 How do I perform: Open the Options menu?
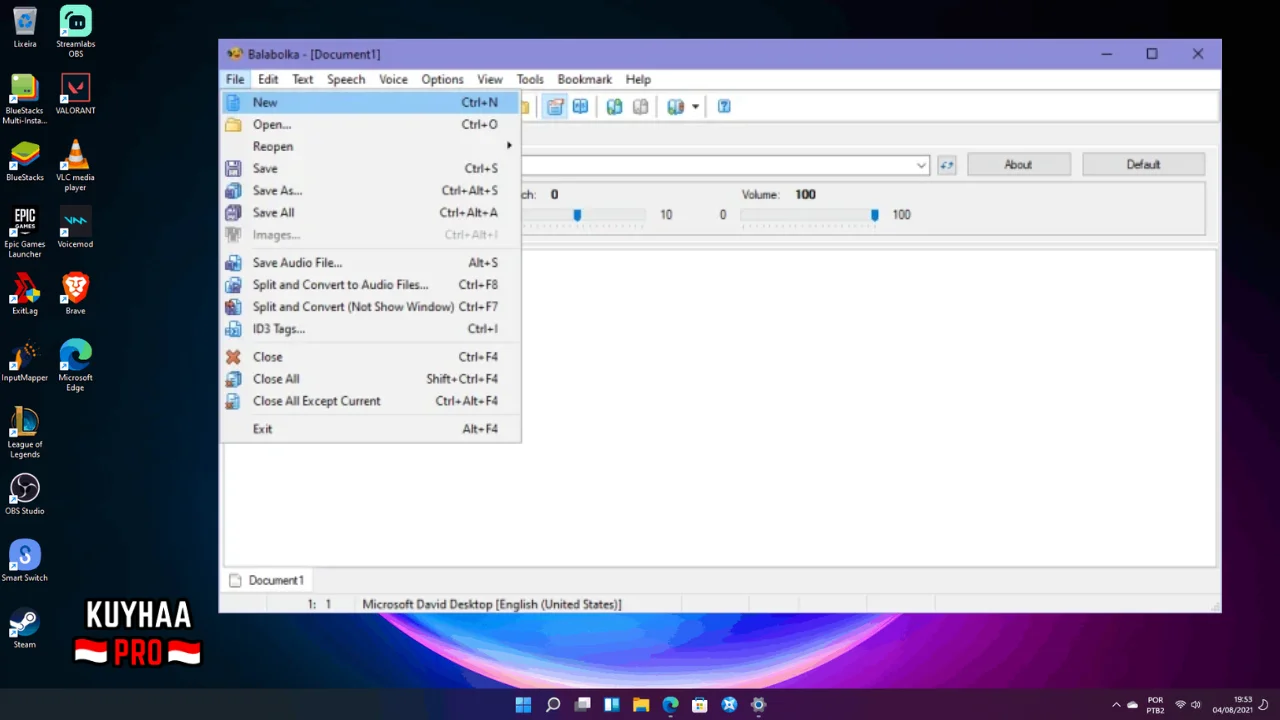pos(442,79)
